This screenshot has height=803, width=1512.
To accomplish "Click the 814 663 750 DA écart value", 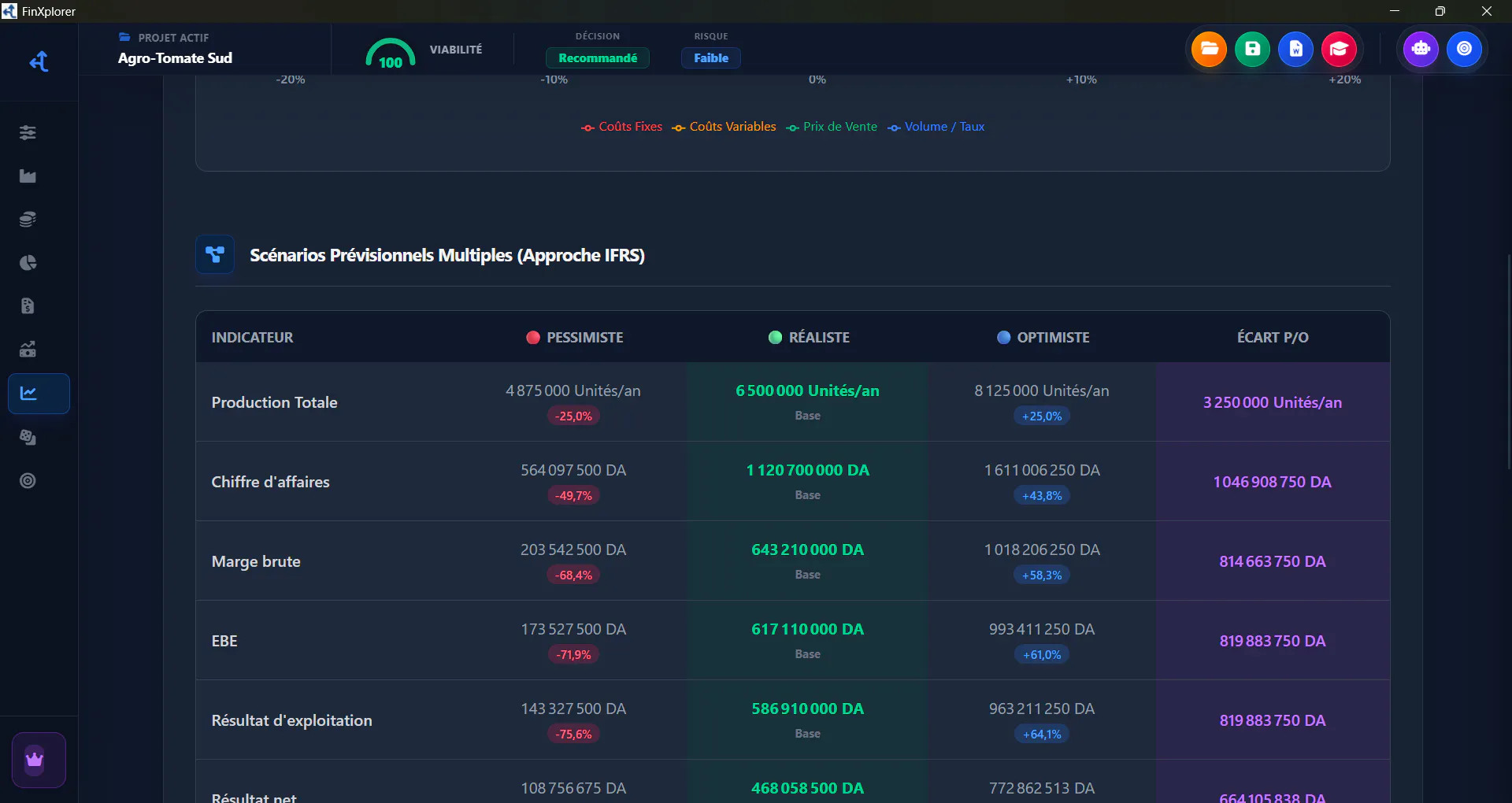I will pyautogui.click(x=1273, y=561).
